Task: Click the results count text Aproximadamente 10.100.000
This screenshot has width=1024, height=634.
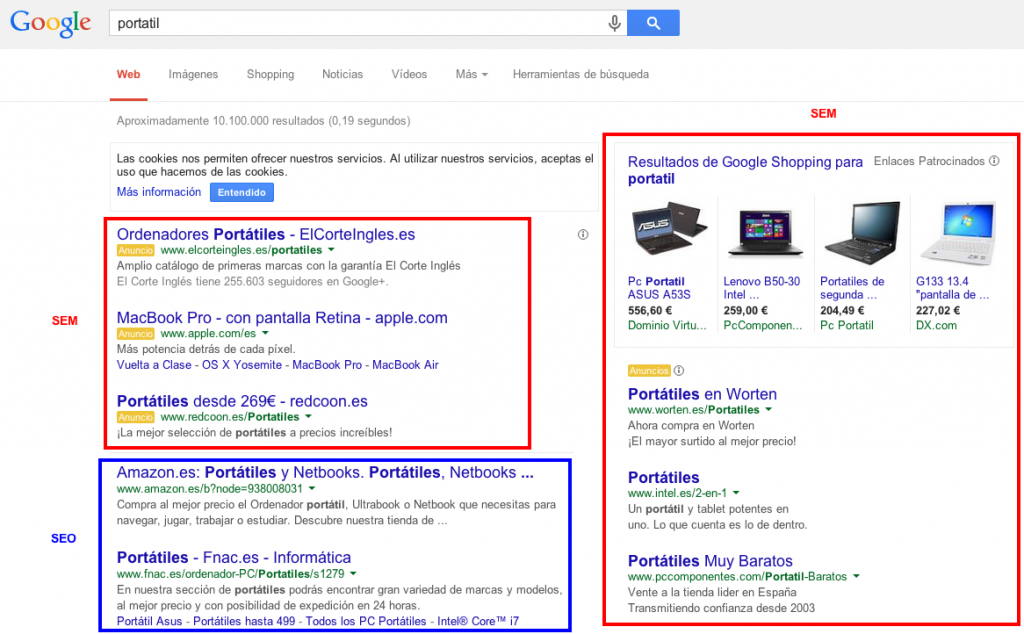Action: pyautogui.click(x=263, y=121)
